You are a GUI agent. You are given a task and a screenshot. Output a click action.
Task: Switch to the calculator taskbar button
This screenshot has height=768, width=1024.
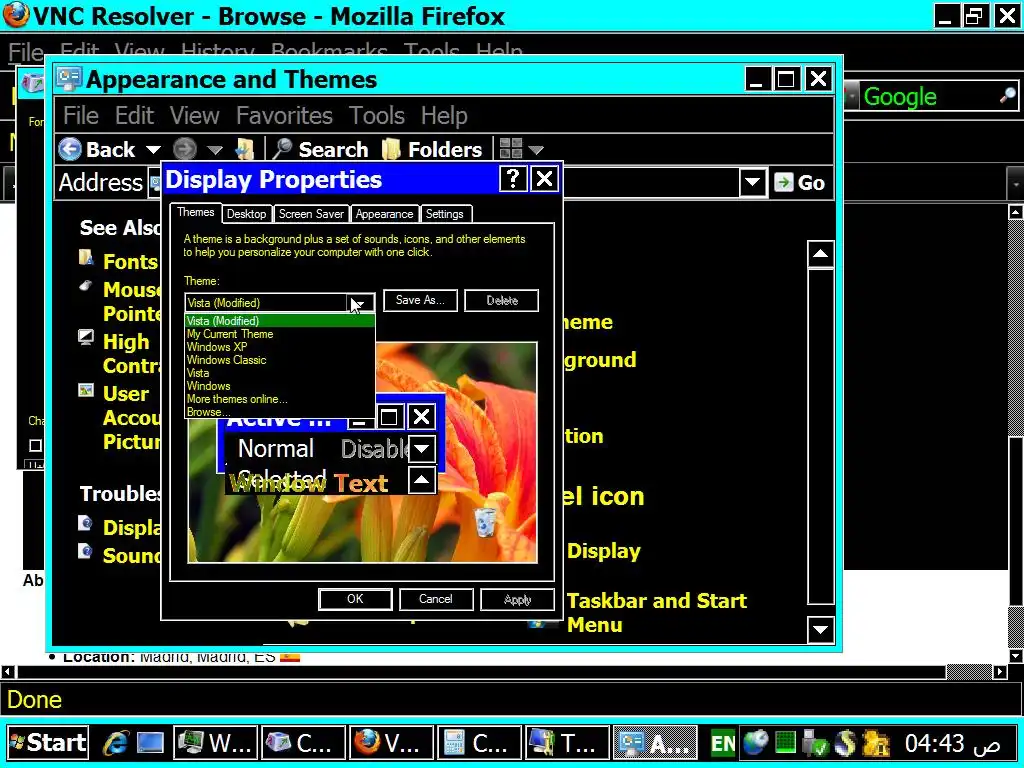pyautogui.click(x=480, y=743)
